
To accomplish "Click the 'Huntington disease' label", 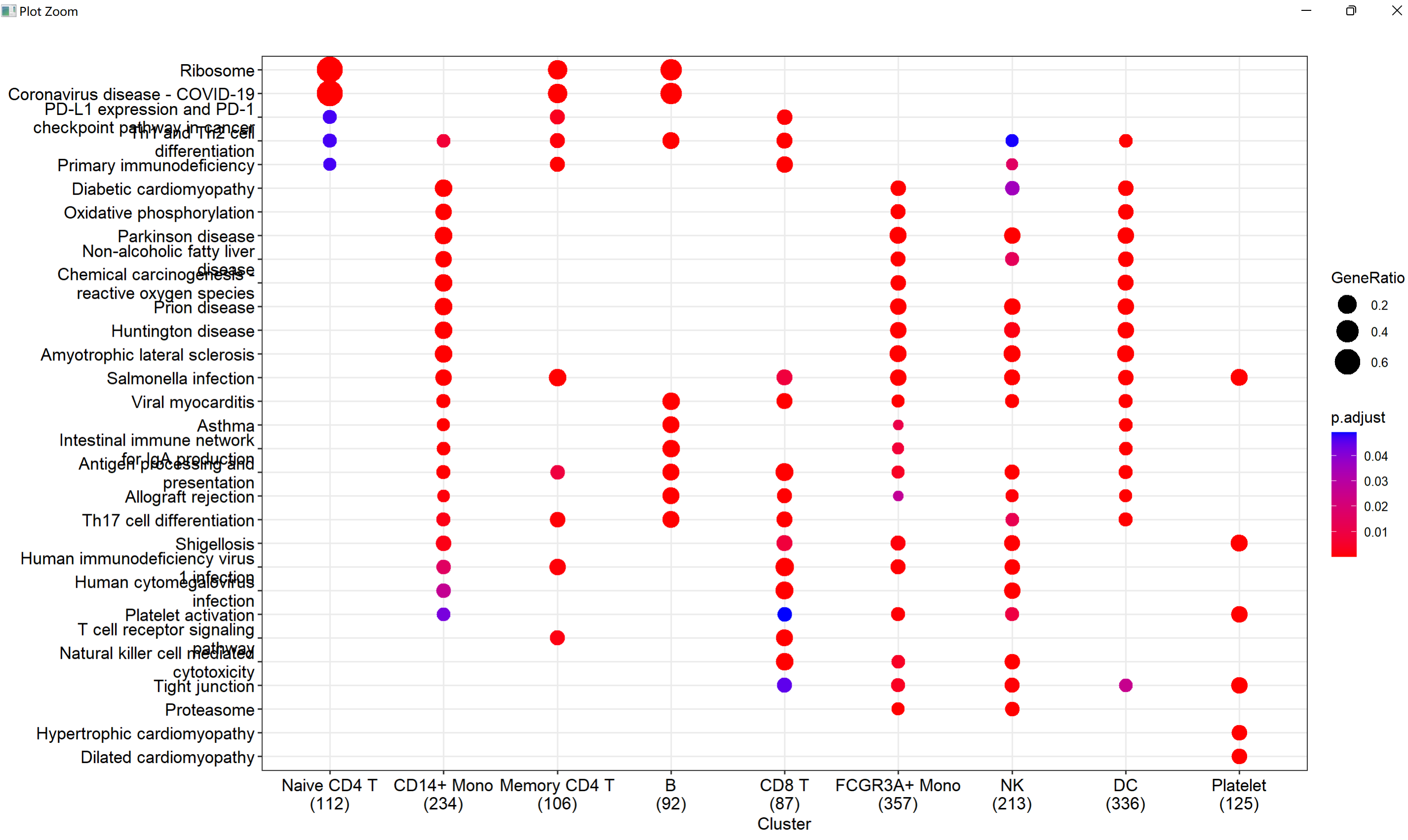I will click(x=183, y=331).
